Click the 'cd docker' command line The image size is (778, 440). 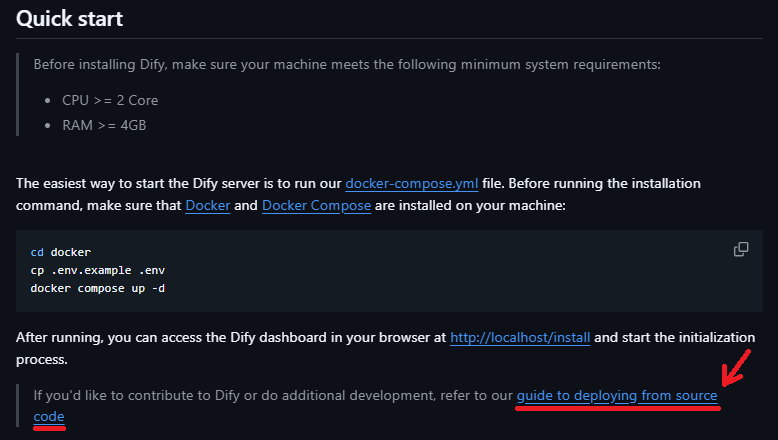pos(61,252)
